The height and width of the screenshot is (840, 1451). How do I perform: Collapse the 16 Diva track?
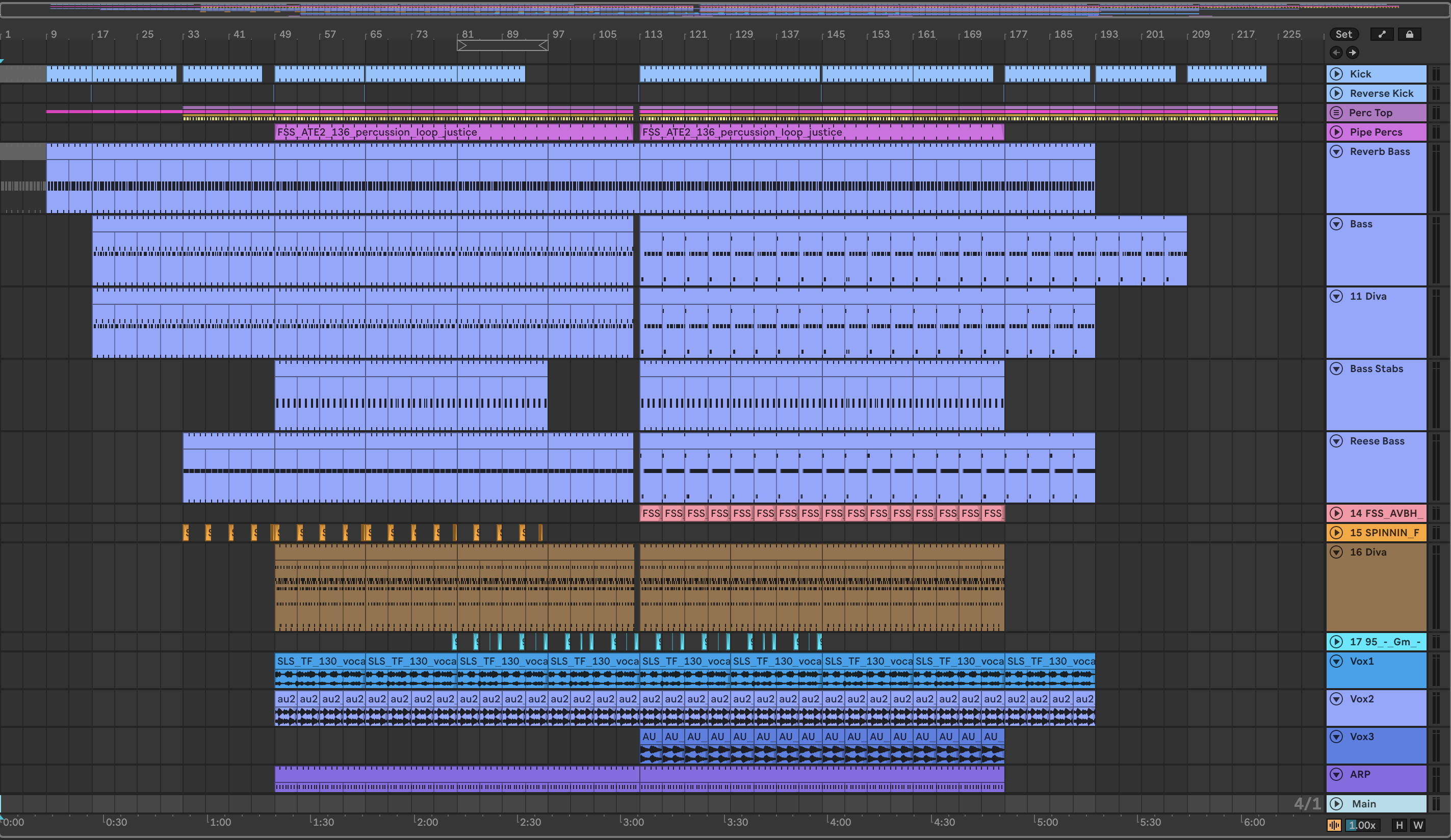click(1336, 552)
